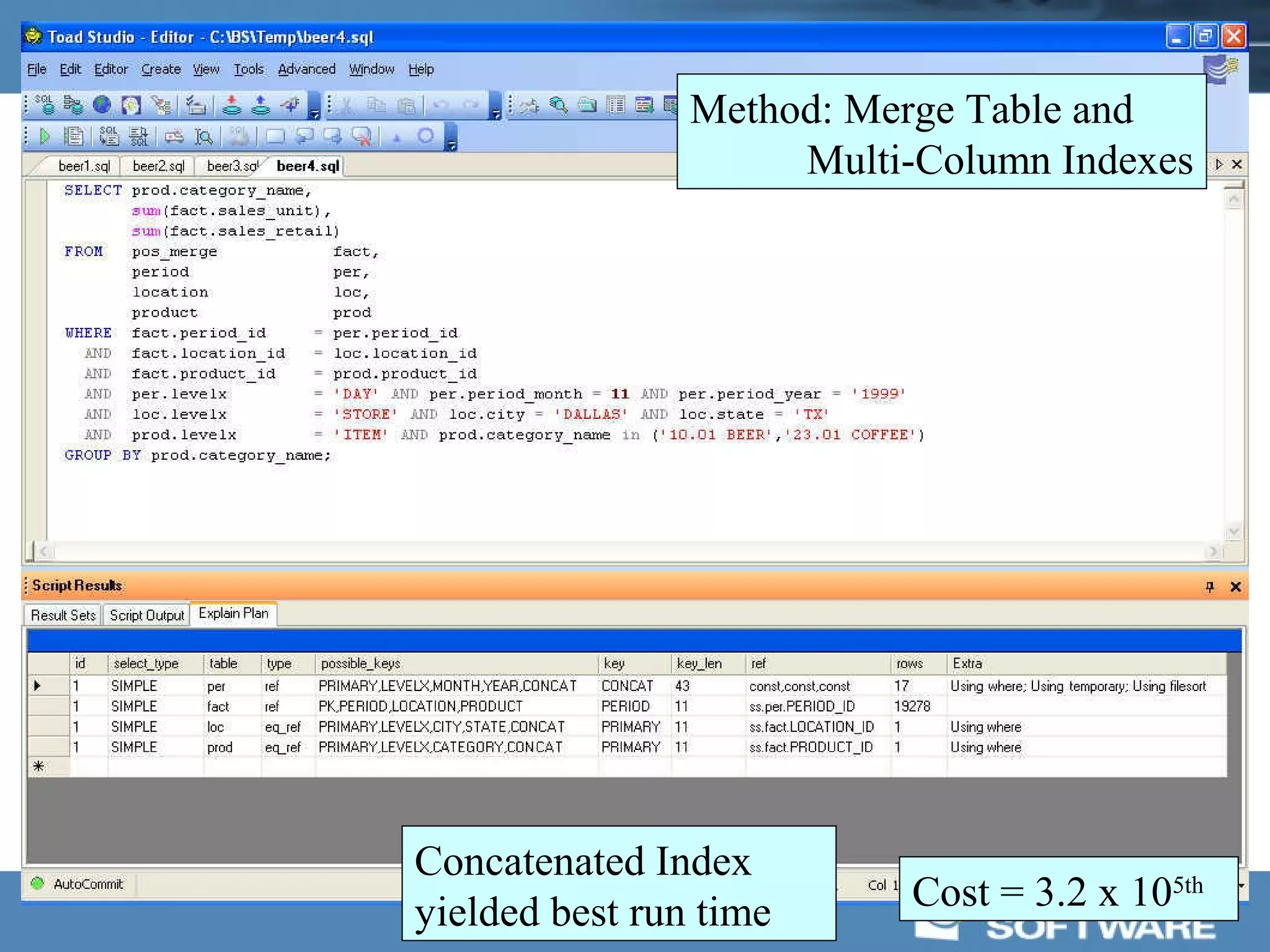Click the key_len column header
The width and height of the screenshot is (1270, 952).
(709, 663)
